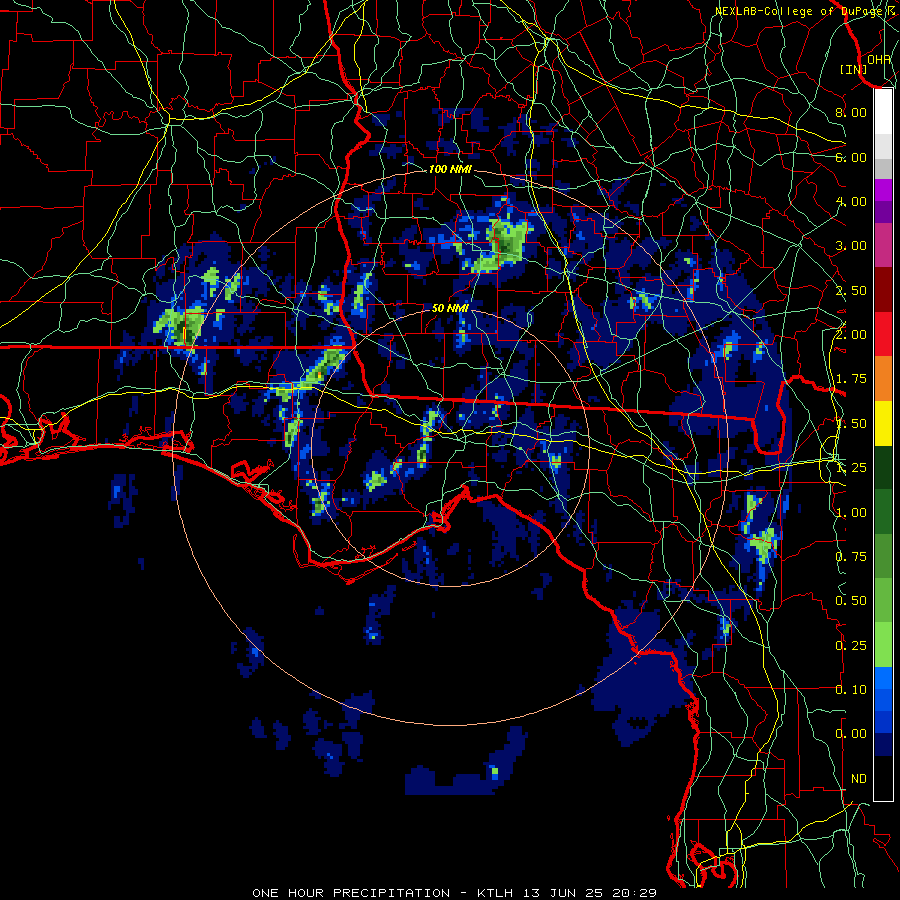The width and height of the screenshot is (900, 900).
Task: Click the 8.00 legend value
Action: [x=851, y=112]
